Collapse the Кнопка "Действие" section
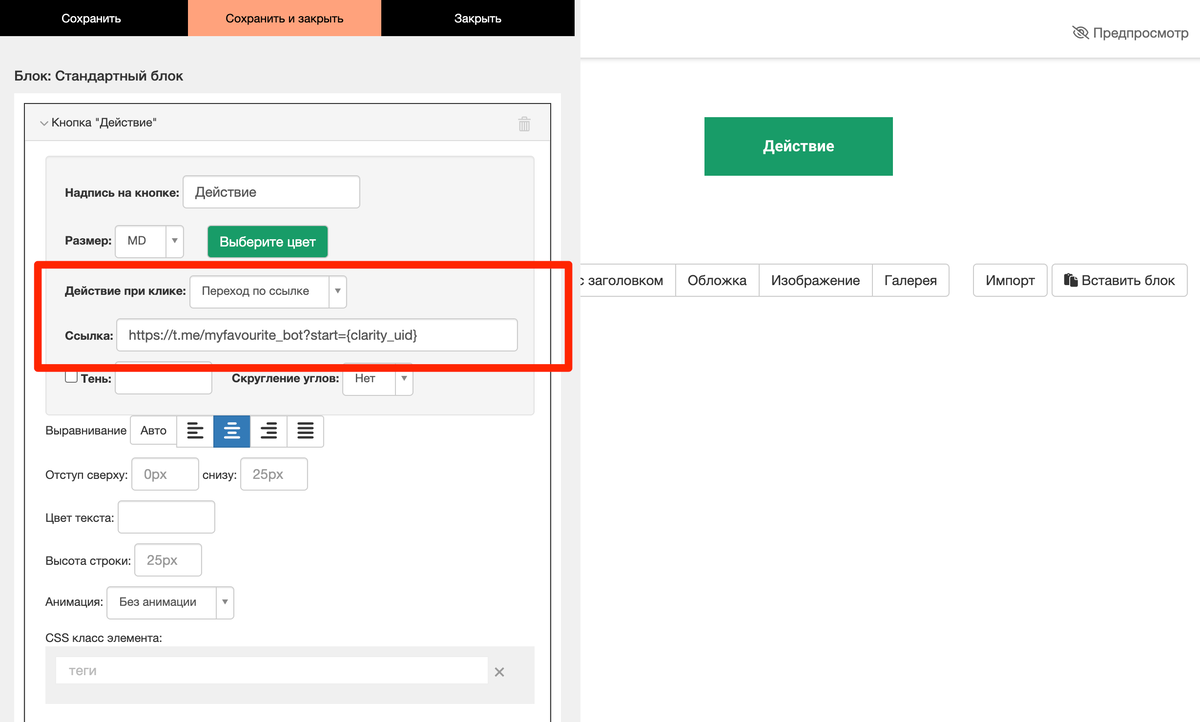 pos(43,123)
